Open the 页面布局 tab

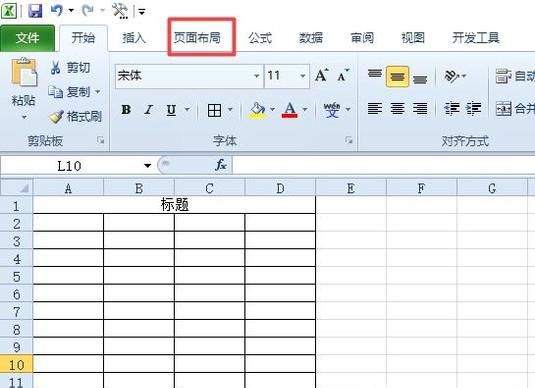(197, 38)
